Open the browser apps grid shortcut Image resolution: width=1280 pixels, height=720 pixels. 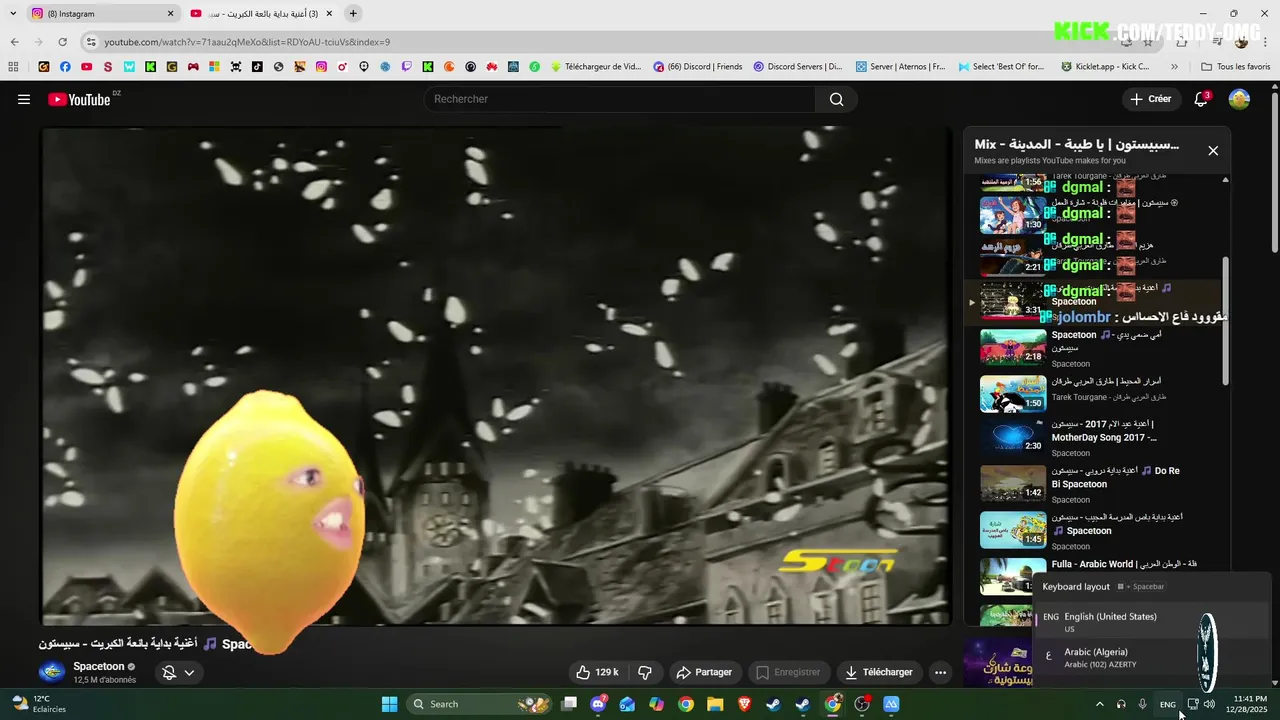point(13,67)
